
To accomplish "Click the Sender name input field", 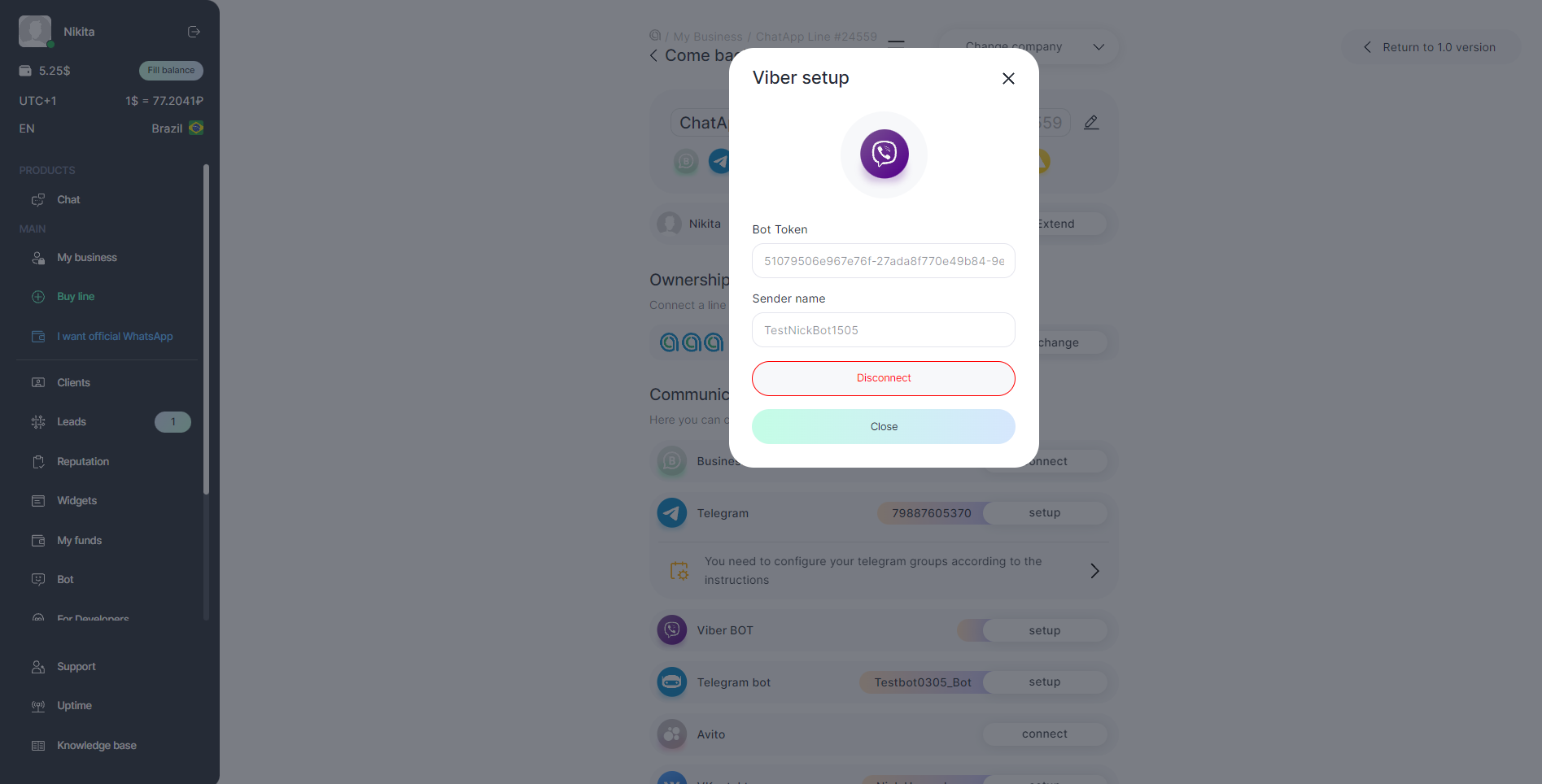I will [883, 330].
